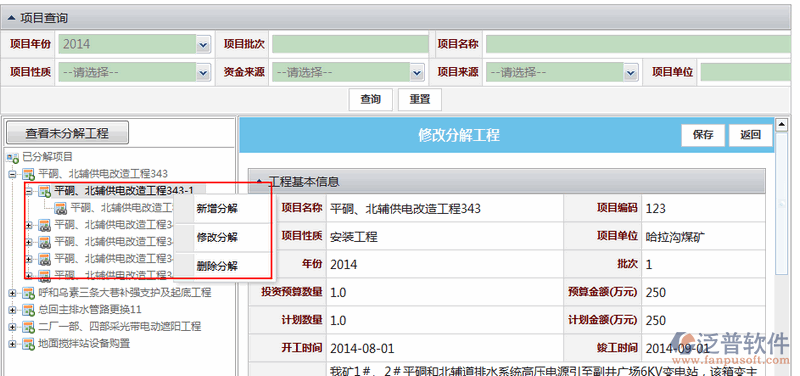The height and width of the screenshot is (376, 800).
Task: Click the 平硐、北辅供电改造工程343 project icon
Action: coord(28,174)
